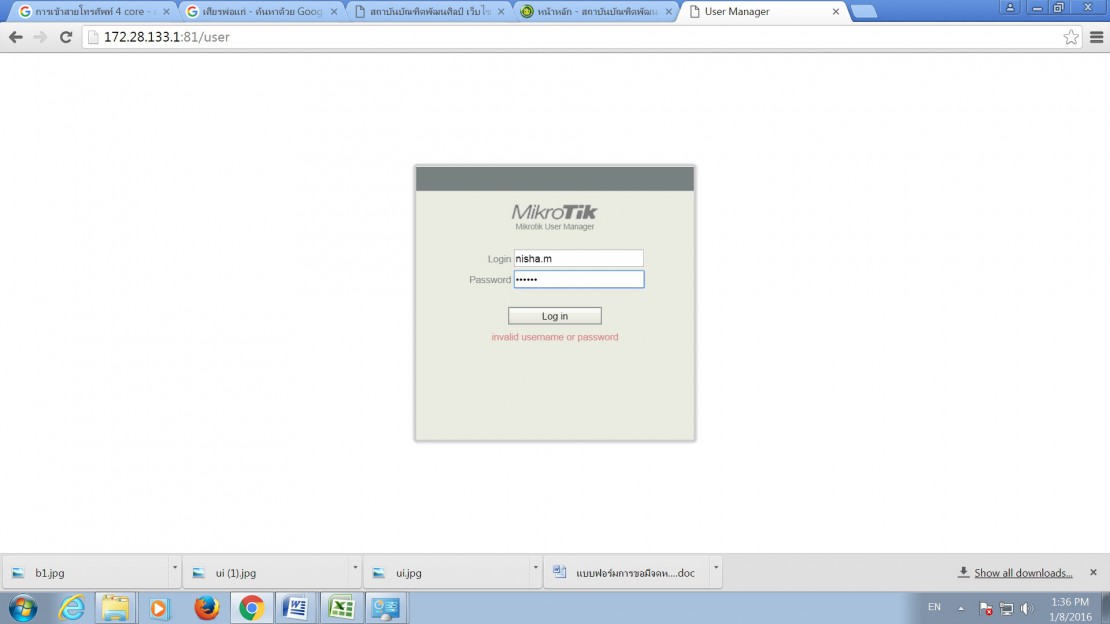Open the downloaded ui.jpg file
1110x624 pixels.
click(447, 572)
